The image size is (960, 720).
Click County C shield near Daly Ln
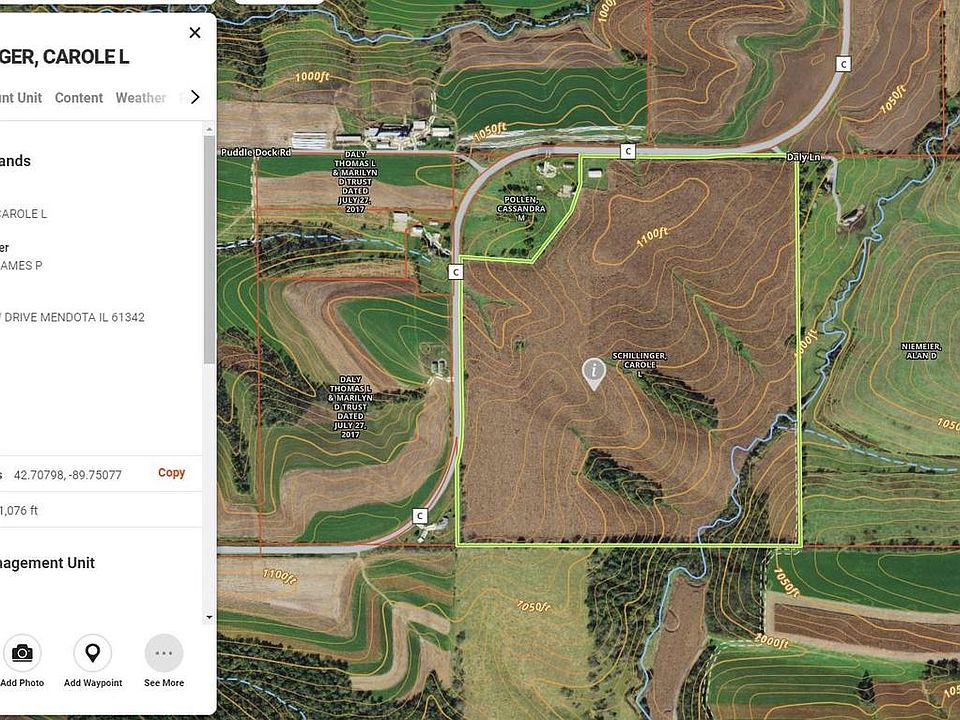coord(628,151)
